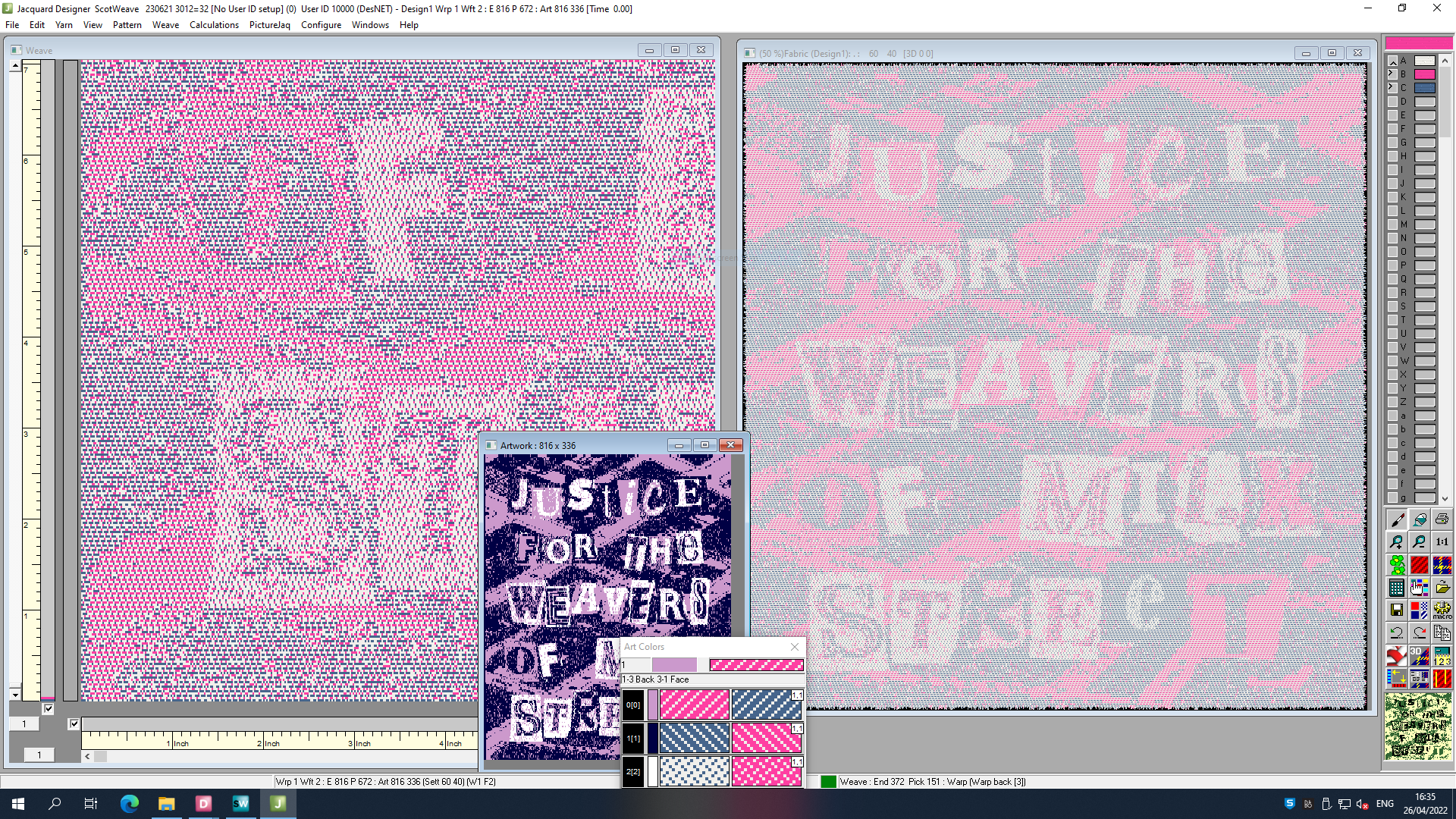Click the zoom in magnifier
Screen dimensions: 1456x819
1397,542
